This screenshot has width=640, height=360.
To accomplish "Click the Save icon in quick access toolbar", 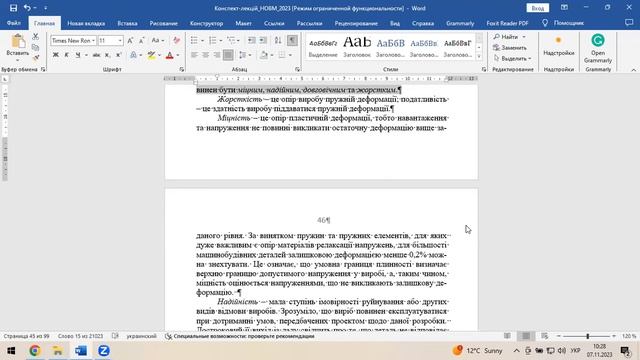I will (x=13, y=8).
